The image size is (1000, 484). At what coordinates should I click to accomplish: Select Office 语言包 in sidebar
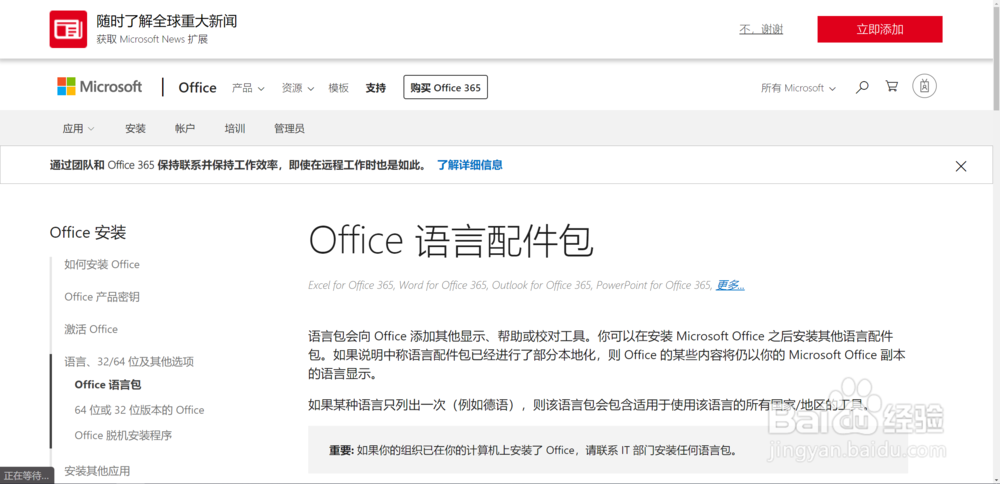pyautogui.click(x=108, y=385)
